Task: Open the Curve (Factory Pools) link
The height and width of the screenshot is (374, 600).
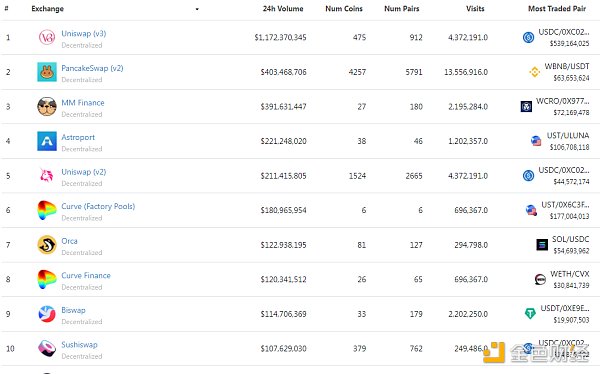Action: point(98,206)
